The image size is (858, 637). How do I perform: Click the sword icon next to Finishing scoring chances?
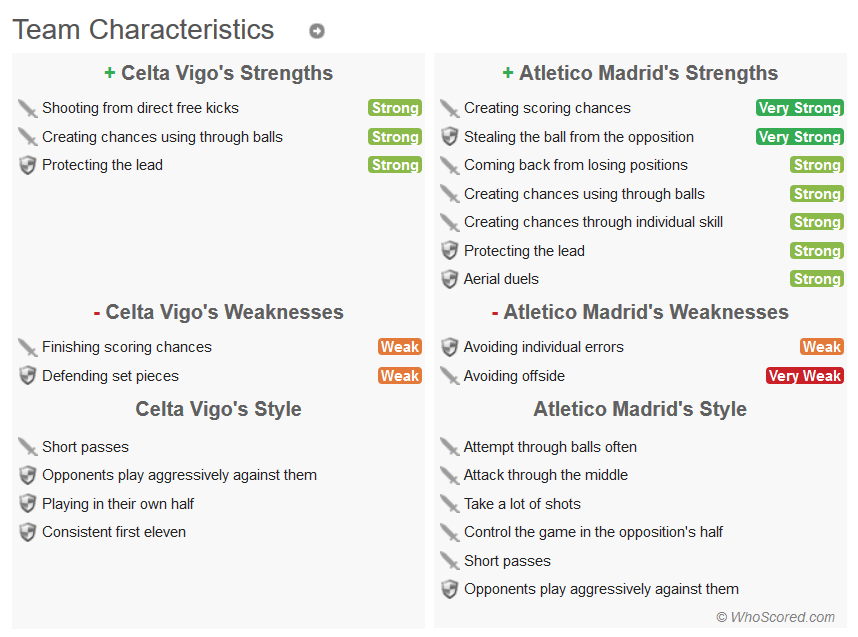tap(27, 347)
